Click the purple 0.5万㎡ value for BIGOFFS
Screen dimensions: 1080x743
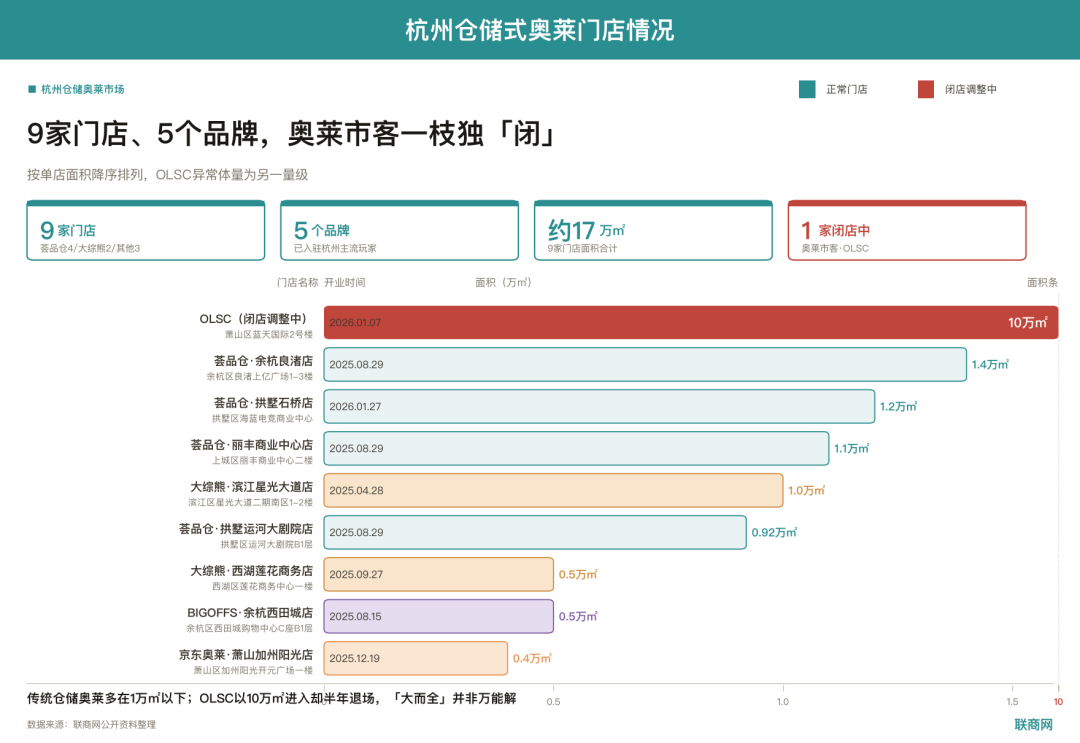pyautogui.click(x=578, y=616)
